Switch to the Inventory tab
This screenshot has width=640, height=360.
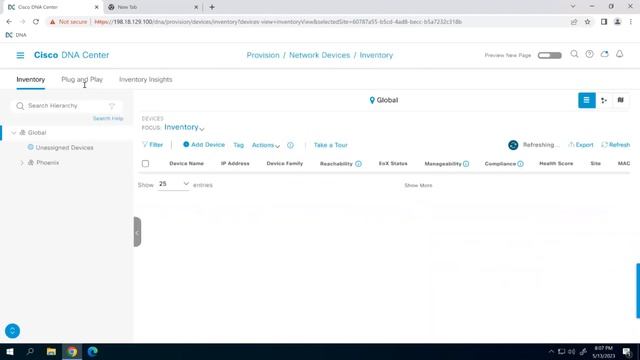tap(31, 80)
